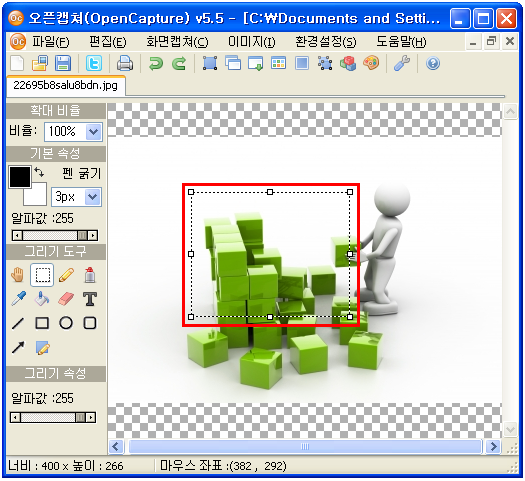Select the Eyedropper color picker tool
The height and width of the screenshot is (481, 525).
pos(18,299)
